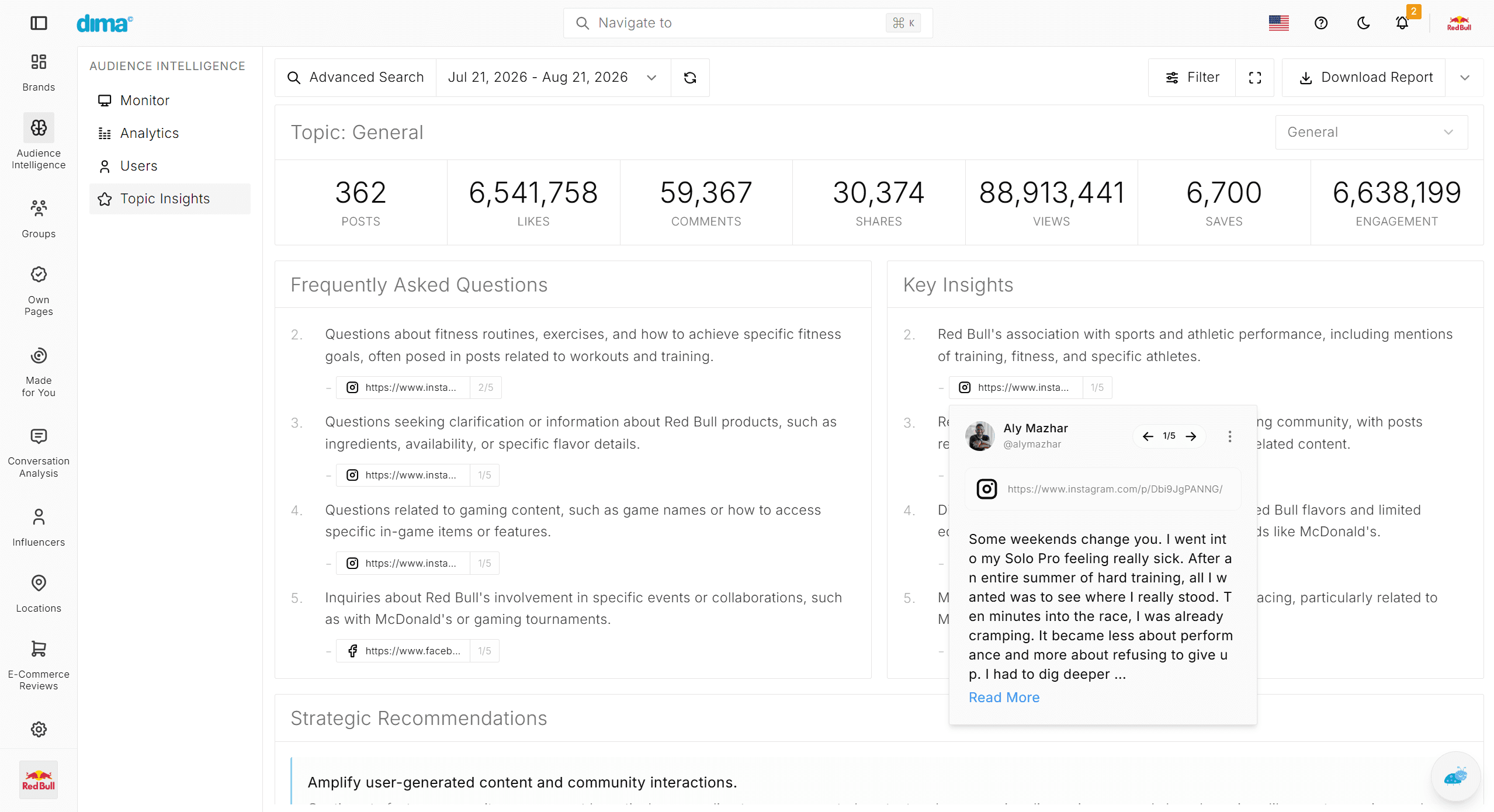Open the settings gear icon
This screenshot has height=812, width=1494.
click(39, 729)
